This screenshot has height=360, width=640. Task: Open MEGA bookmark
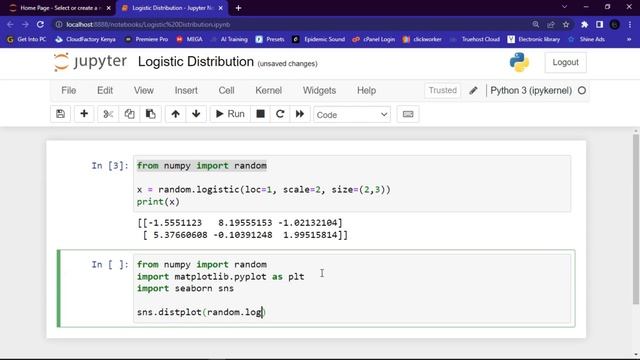click(x=190, y=39)
